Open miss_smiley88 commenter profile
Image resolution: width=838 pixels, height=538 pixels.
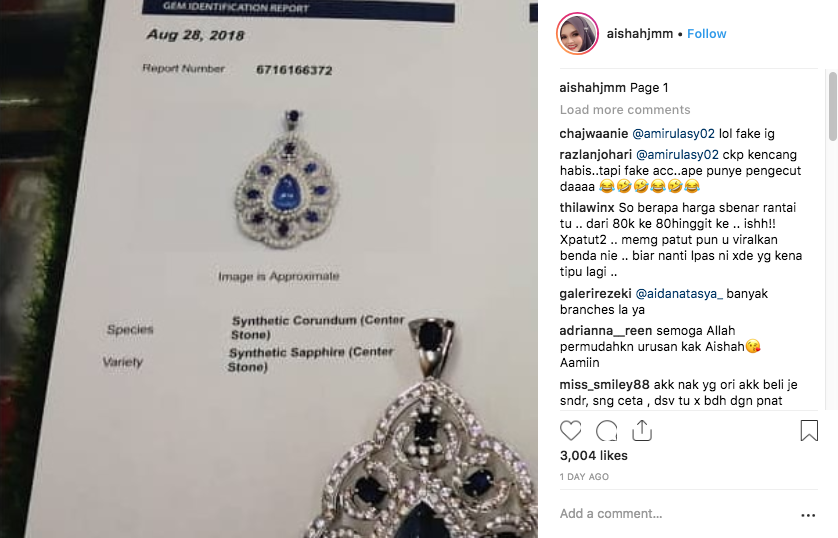point(604,384)
